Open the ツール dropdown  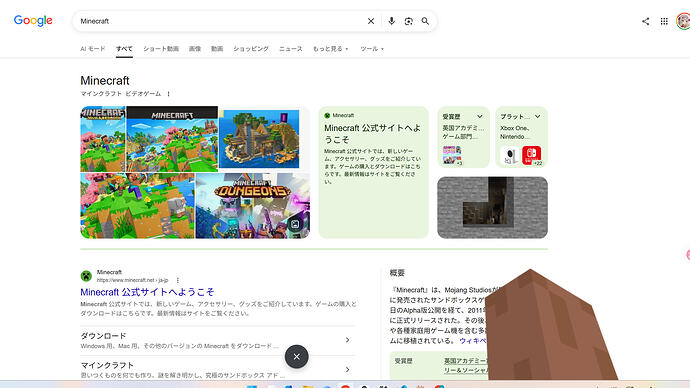point(372,49)
